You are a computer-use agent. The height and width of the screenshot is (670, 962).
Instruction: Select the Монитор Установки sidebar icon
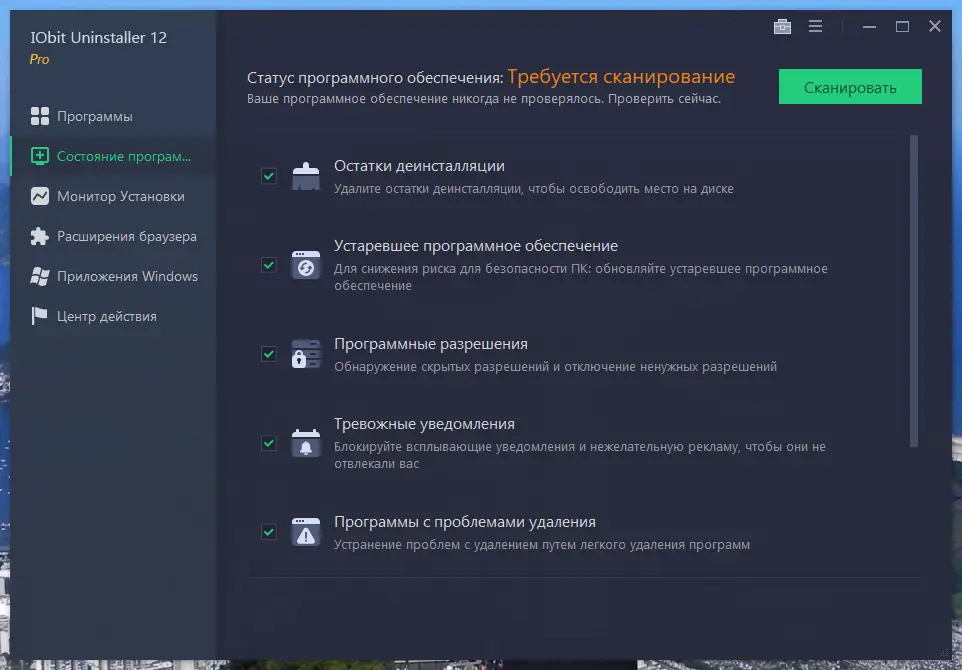[40, 196]
